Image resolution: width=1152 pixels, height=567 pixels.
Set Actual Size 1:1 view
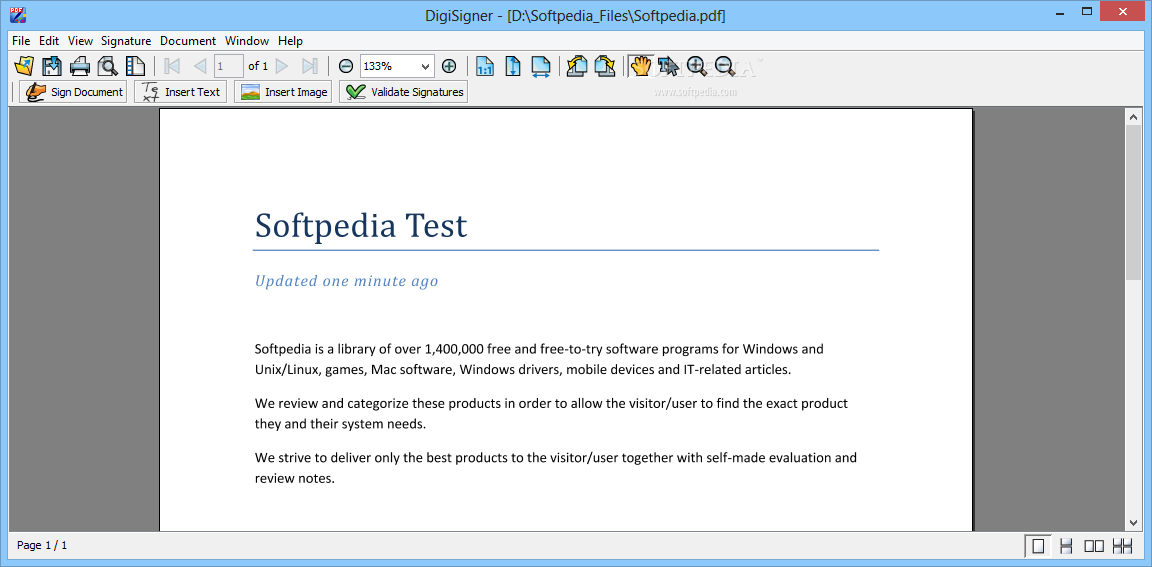pos(485,66)
